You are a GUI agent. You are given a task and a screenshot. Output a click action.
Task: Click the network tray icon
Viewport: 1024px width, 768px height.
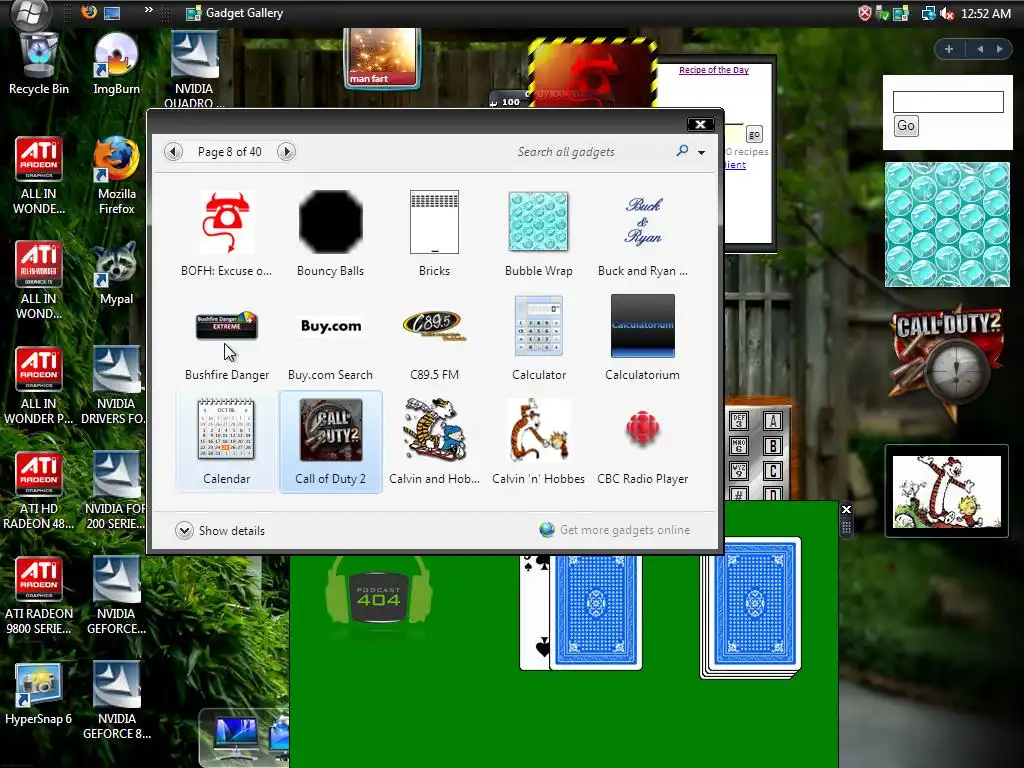(x=928, y=13)
